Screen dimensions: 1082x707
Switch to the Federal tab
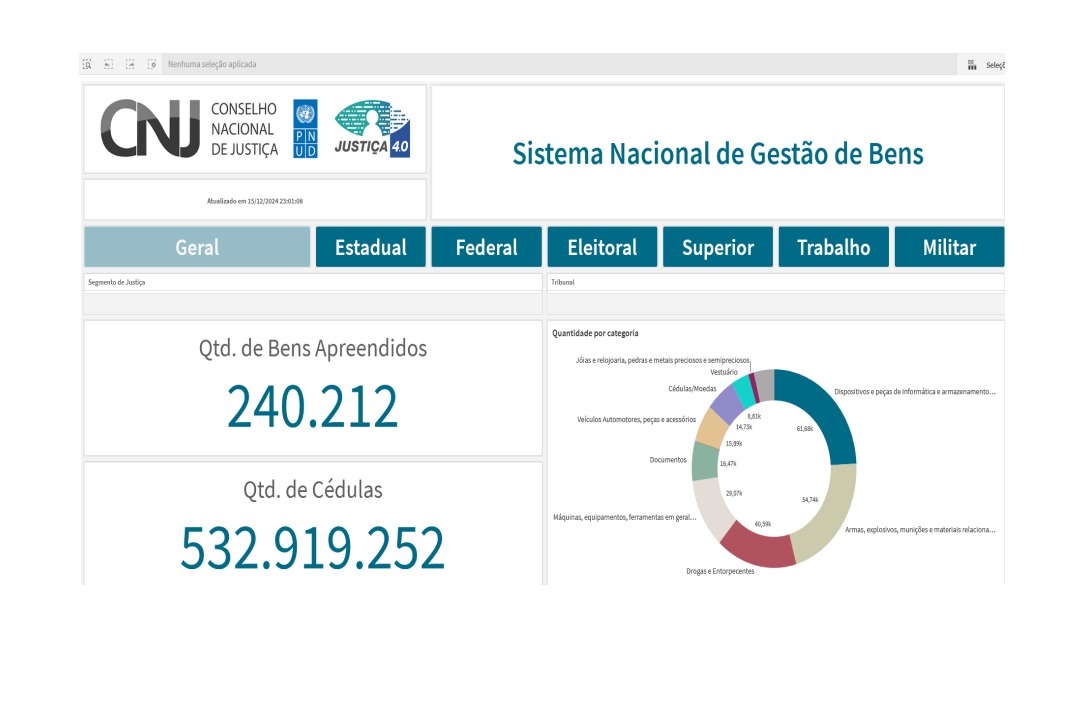tap(486, 247)
